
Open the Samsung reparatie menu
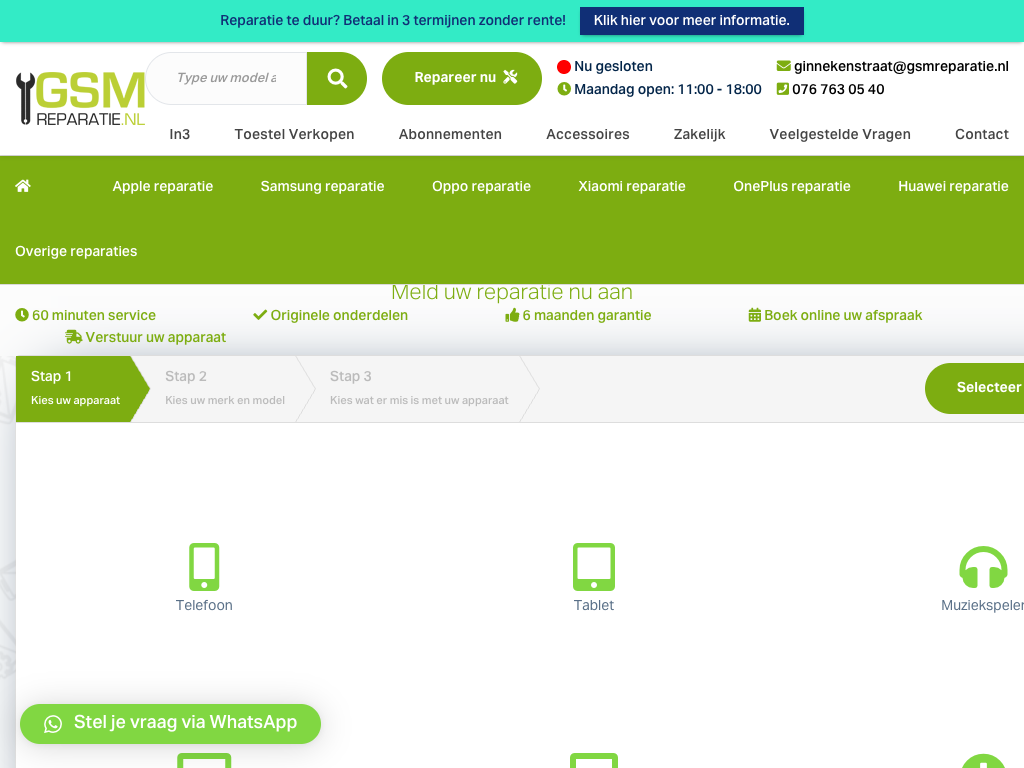[x=322, y=186]
